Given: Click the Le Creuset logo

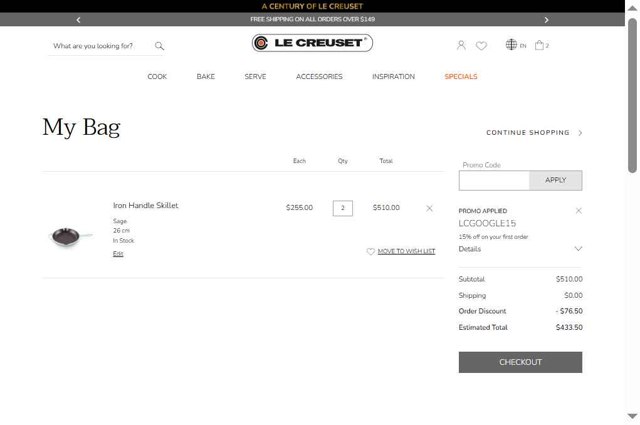Looking at the screenshot, I should [x=312, y=43].
